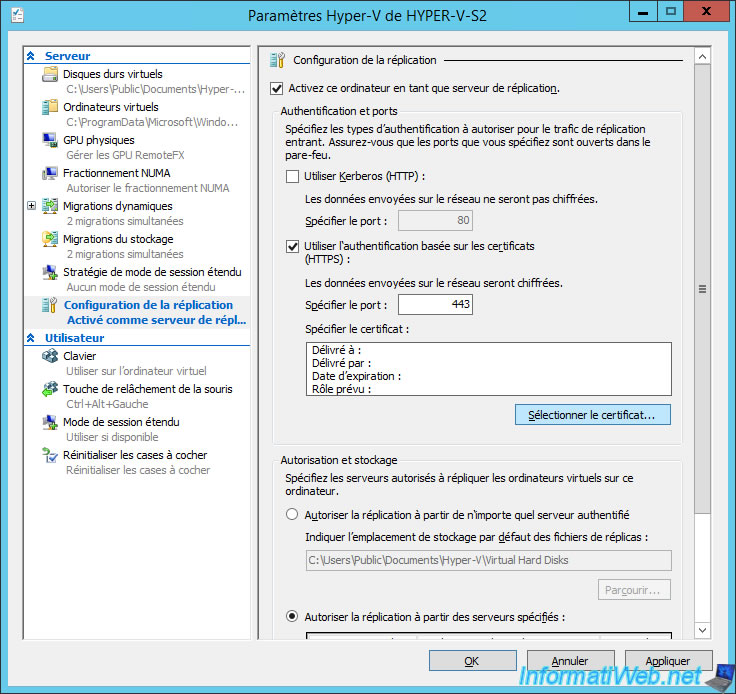The height and width of the screenshot is (694, 736).
Task: Click the Clavier icon
Action: point(50,356)
